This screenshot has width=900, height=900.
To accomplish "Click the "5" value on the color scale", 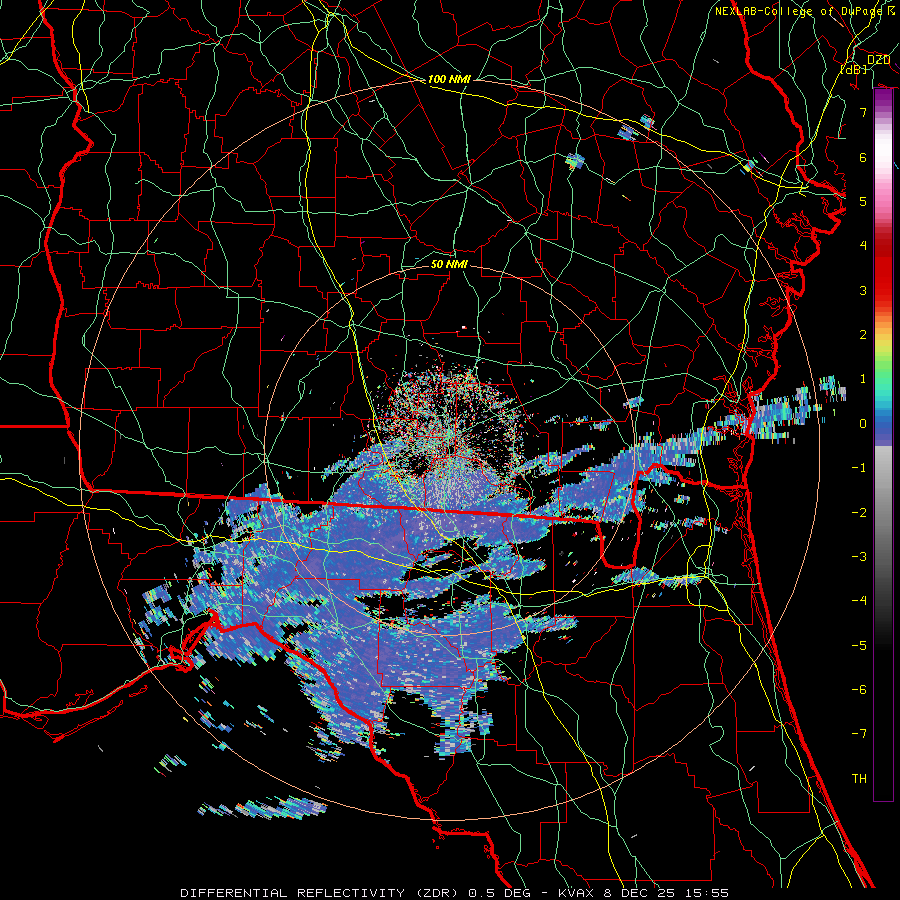I will pos(863,201).
